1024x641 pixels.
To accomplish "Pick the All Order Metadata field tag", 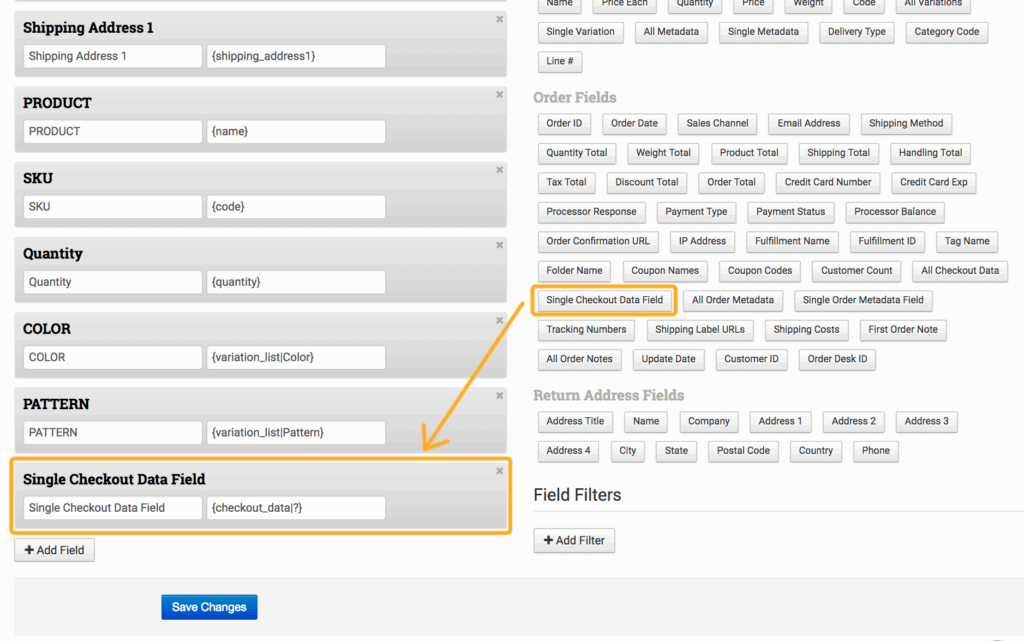I will click(732, 300).
